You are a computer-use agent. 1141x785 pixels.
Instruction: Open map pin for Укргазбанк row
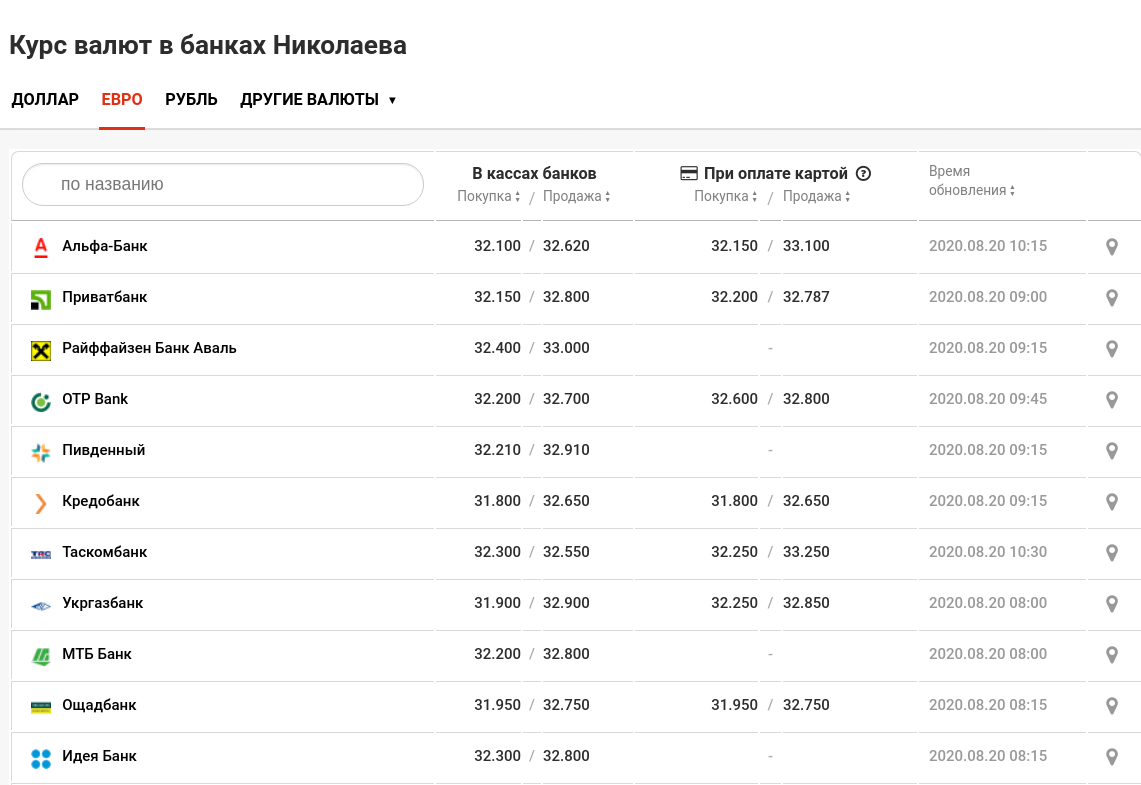[1112, 603]
